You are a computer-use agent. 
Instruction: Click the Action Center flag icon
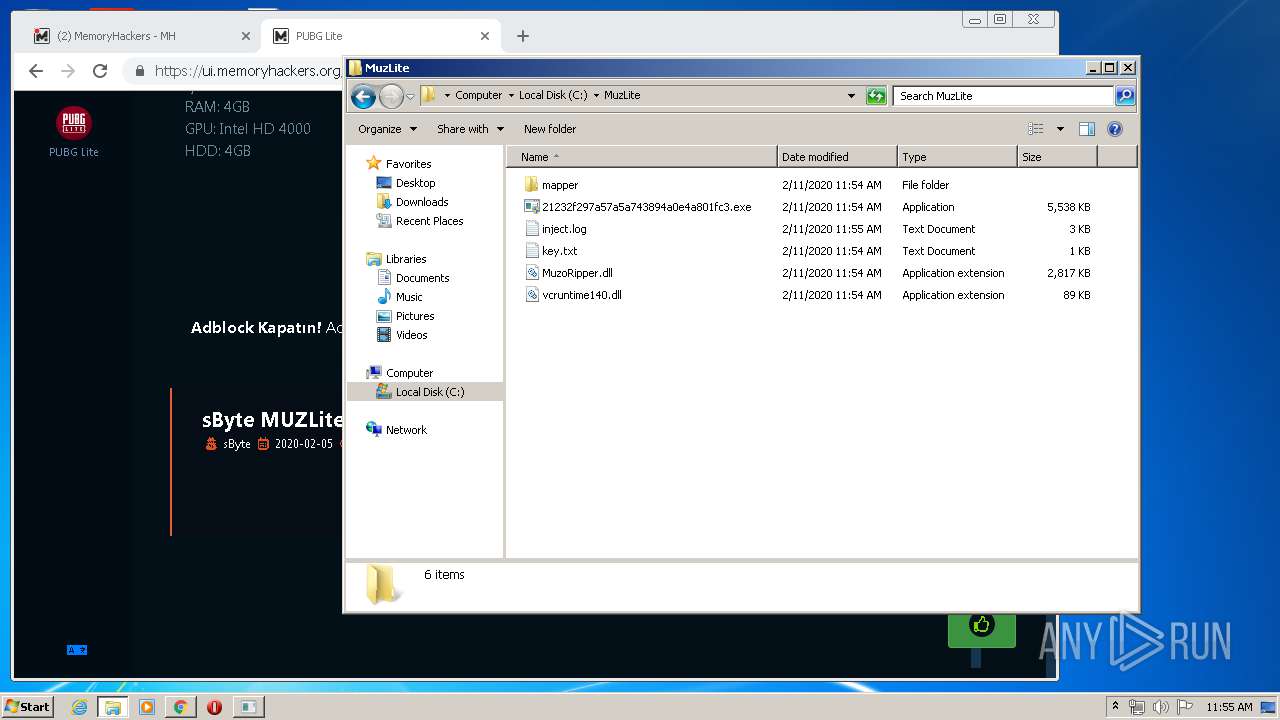click(x=1184, y=707)
